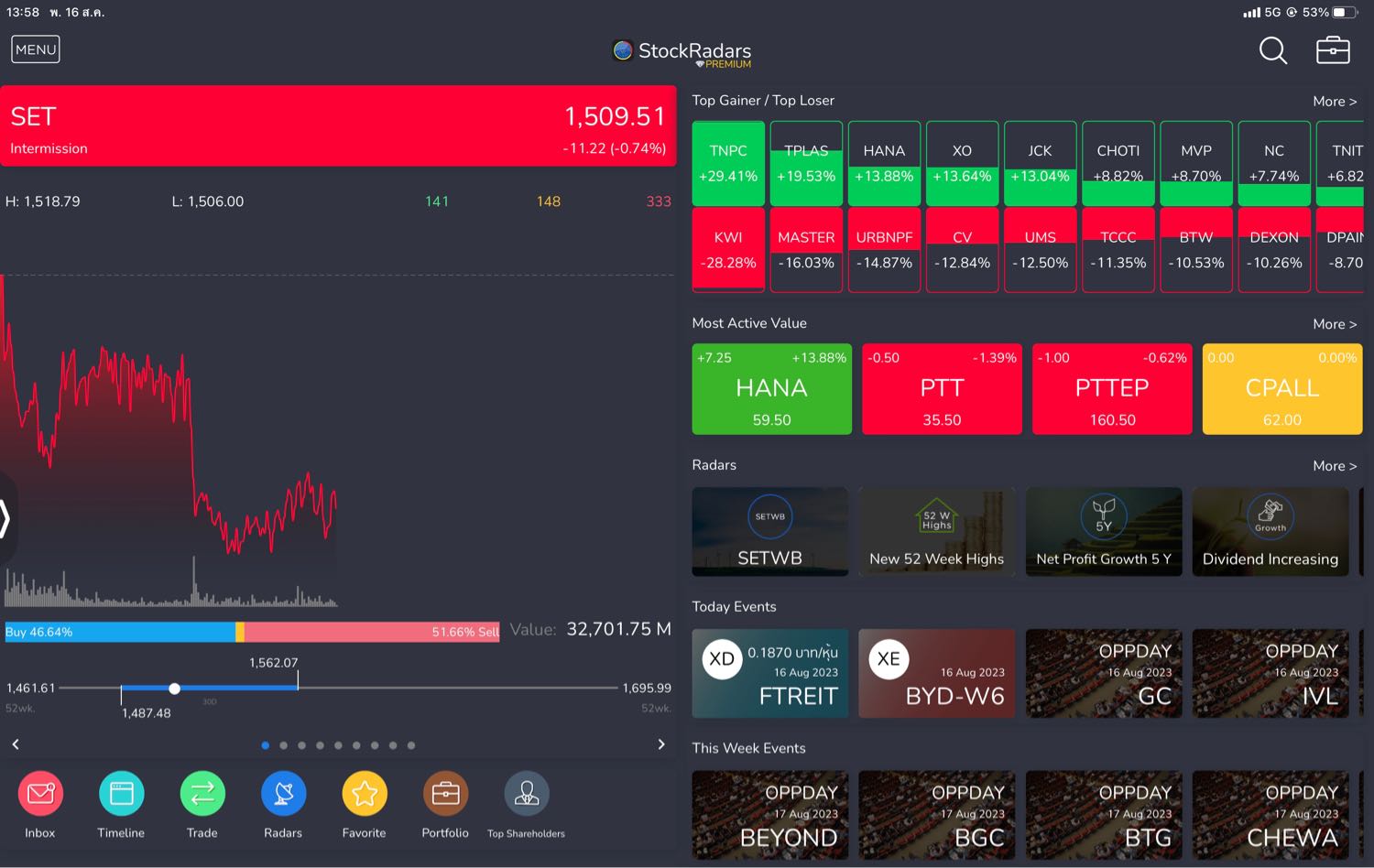Select the CV loser tile
This screenshot has width=1374, height=868.
pos(962,250)
